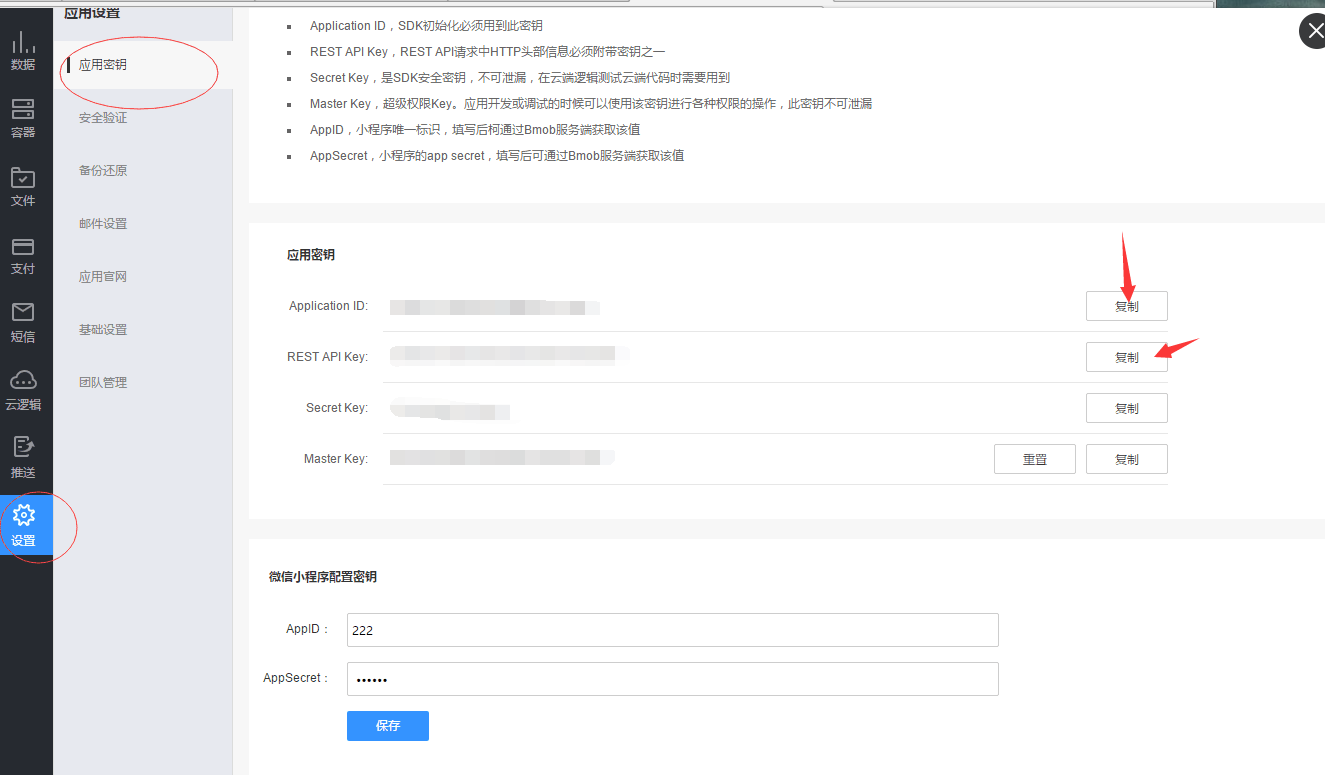1325x775 pixels.
Task: Focus the AppID input field
Action: pyautogui.click(x=672, y=630)
